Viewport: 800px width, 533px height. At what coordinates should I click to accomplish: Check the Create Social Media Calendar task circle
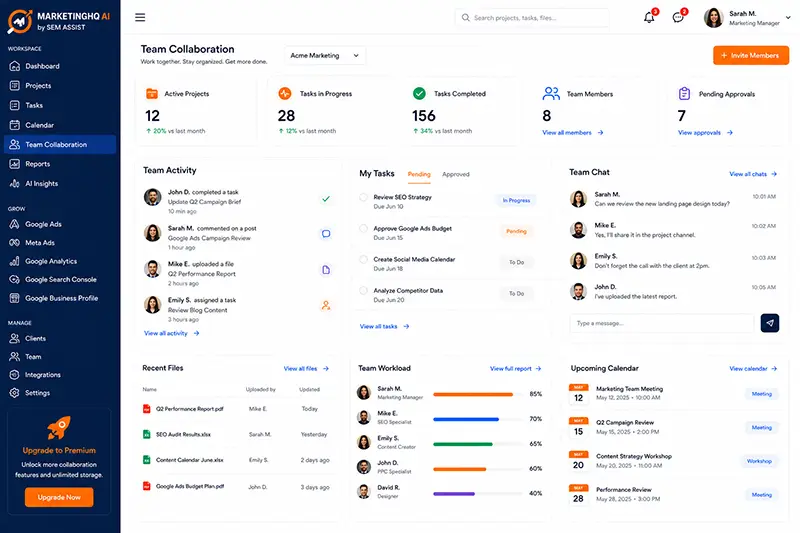(x=363, y=260)
